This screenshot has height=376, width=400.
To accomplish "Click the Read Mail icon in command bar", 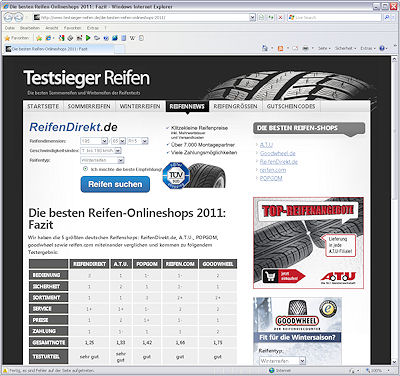I will (x=295, y=48).
